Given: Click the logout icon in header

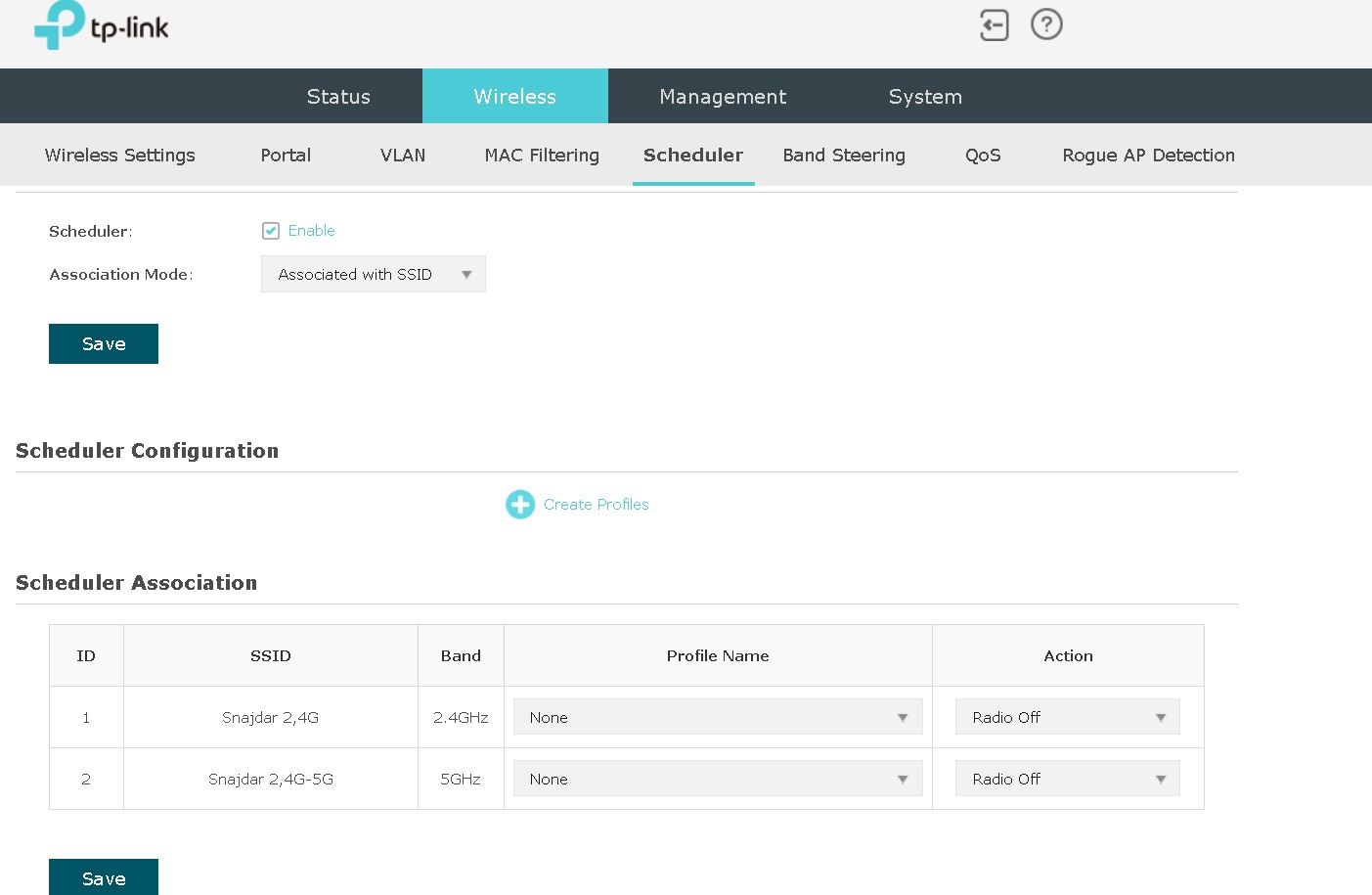Looking at the screenshot, I should pyautogui.click(x=994, y=25).
